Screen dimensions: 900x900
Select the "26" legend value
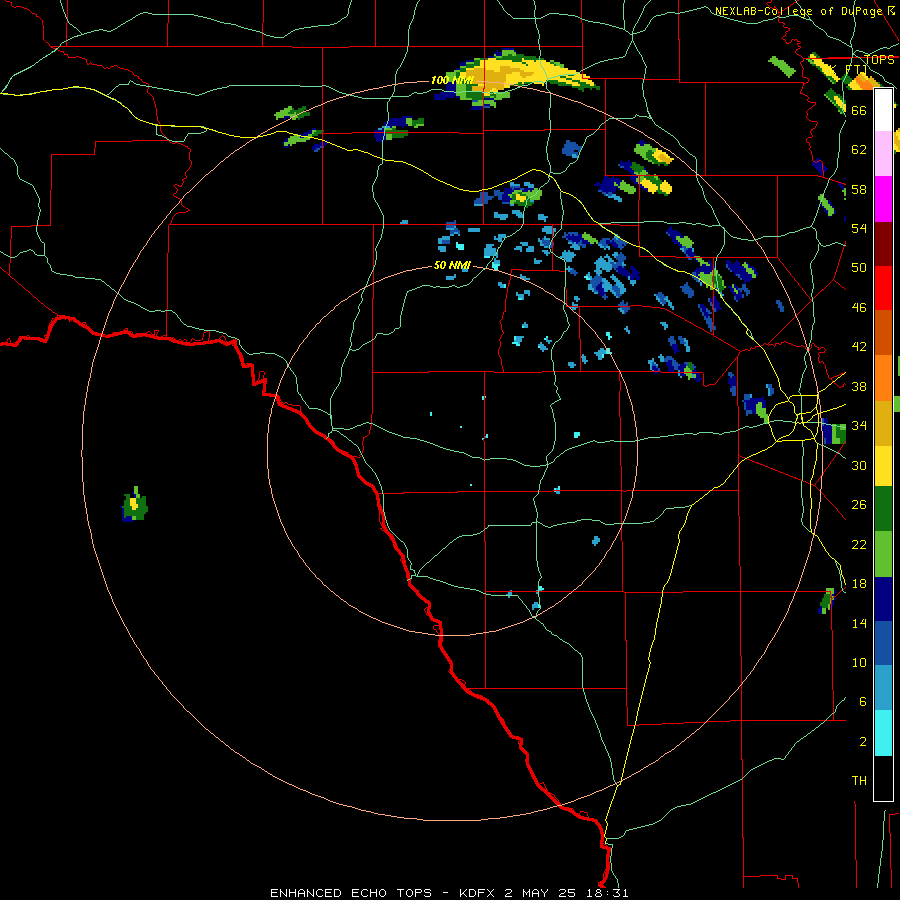pyautogui.click(x=859, y=505)
